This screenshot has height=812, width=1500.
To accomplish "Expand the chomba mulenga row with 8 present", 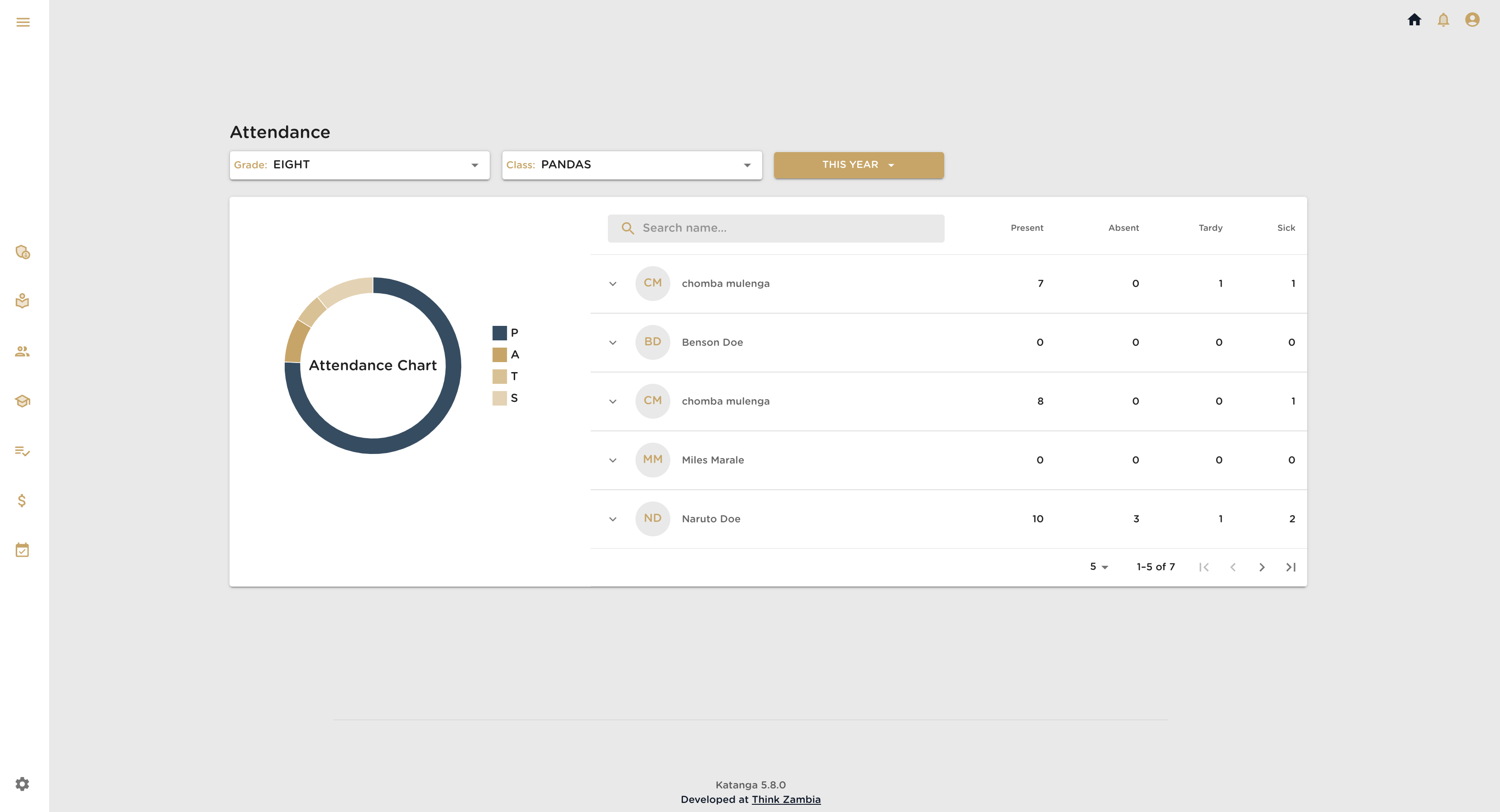I will (x=612, y=401).
